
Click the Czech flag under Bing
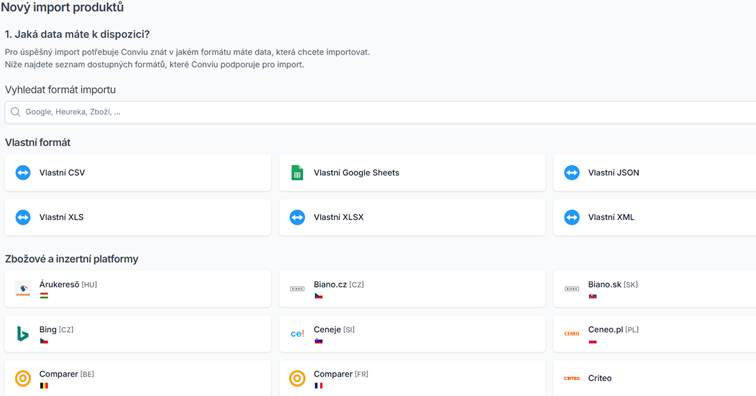point(44,341)
